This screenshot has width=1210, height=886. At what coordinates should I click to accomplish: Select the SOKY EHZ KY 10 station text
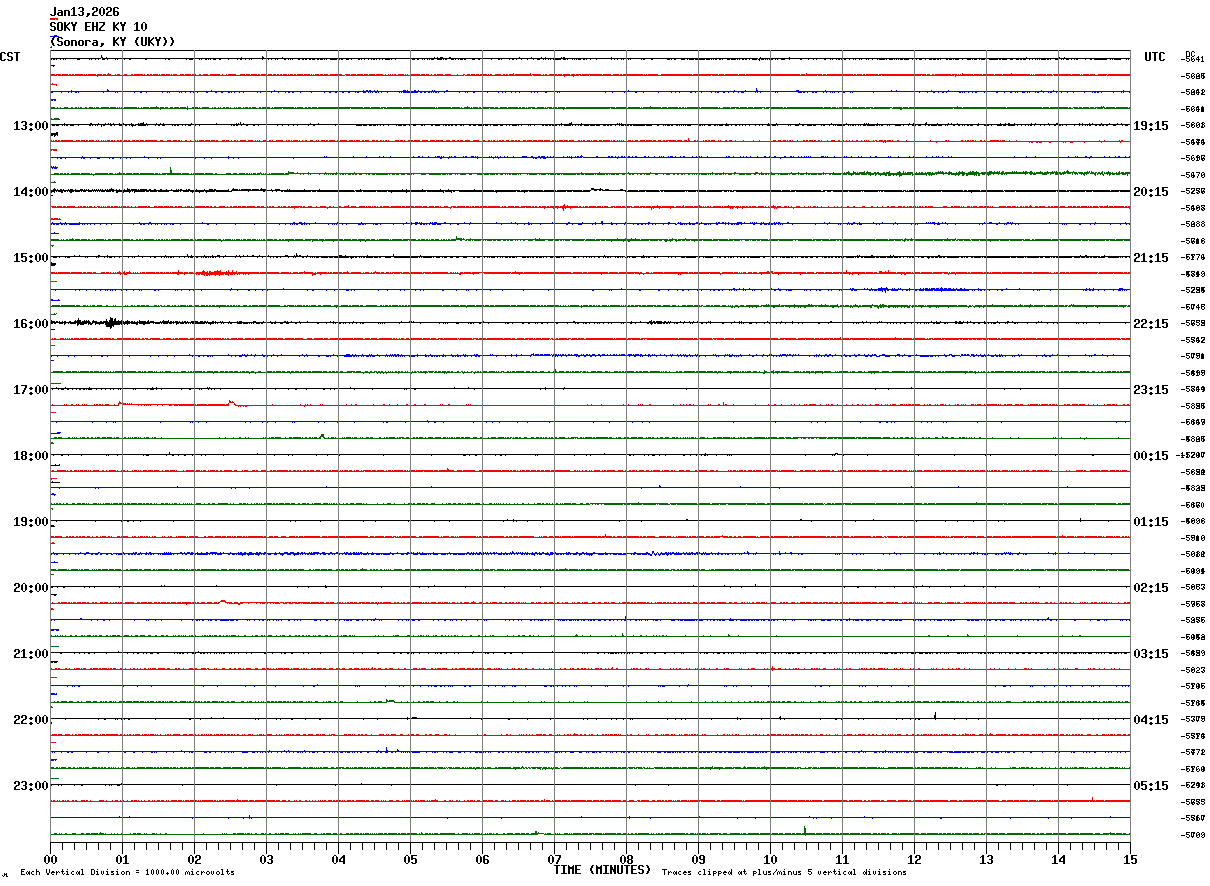point(99,27)
